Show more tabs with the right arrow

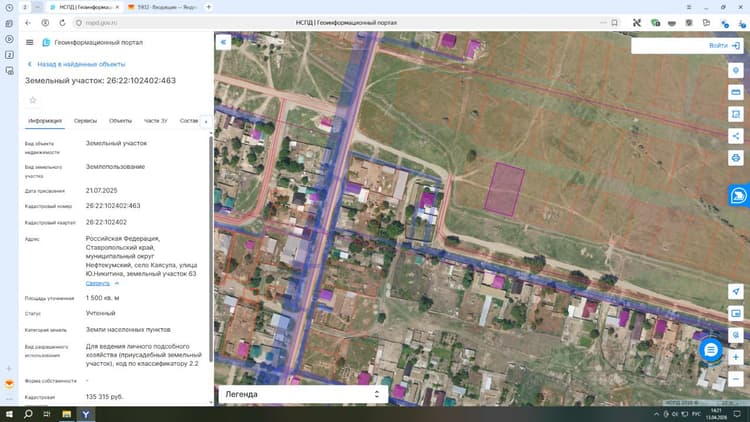206,122
